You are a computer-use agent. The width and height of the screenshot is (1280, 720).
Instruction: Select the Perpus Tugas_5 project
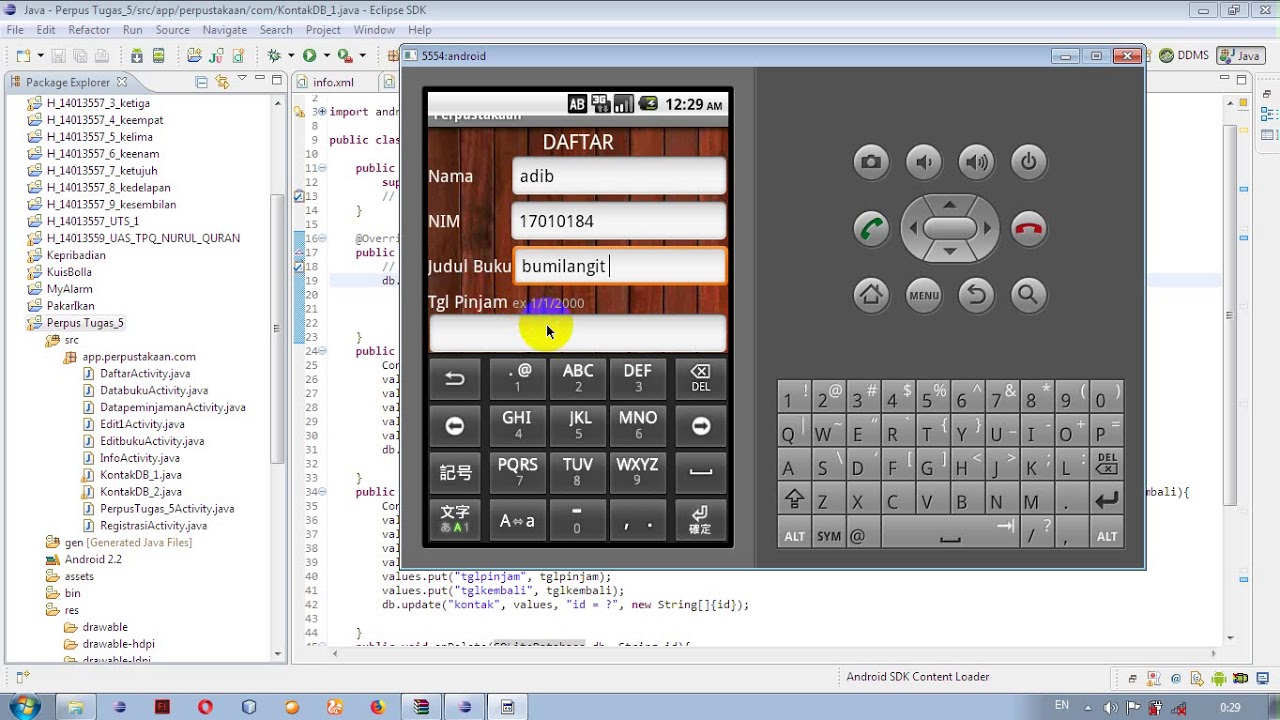pos(85,323)
